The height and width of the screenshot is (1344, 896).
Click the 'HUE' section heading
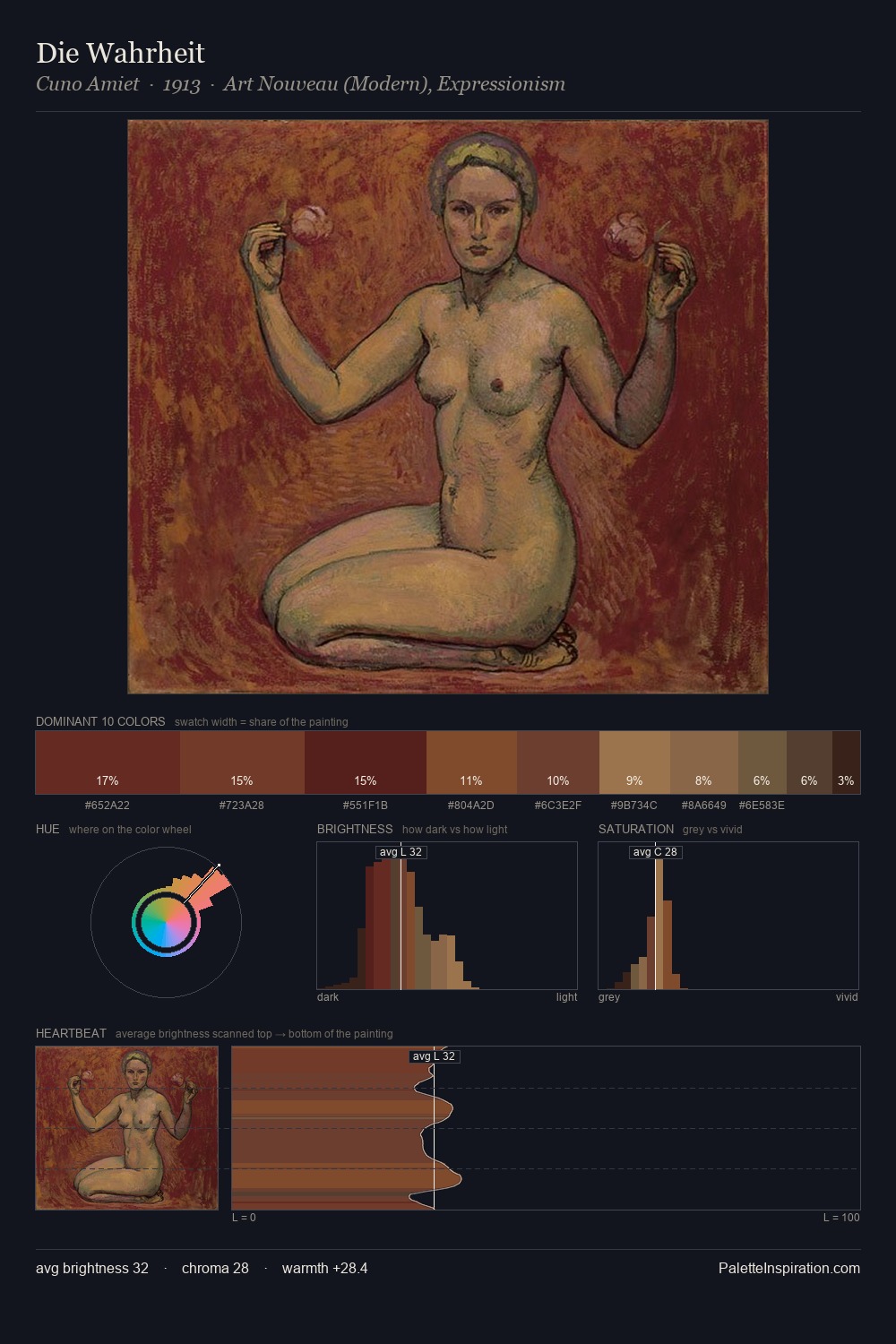tap(47, 829)
